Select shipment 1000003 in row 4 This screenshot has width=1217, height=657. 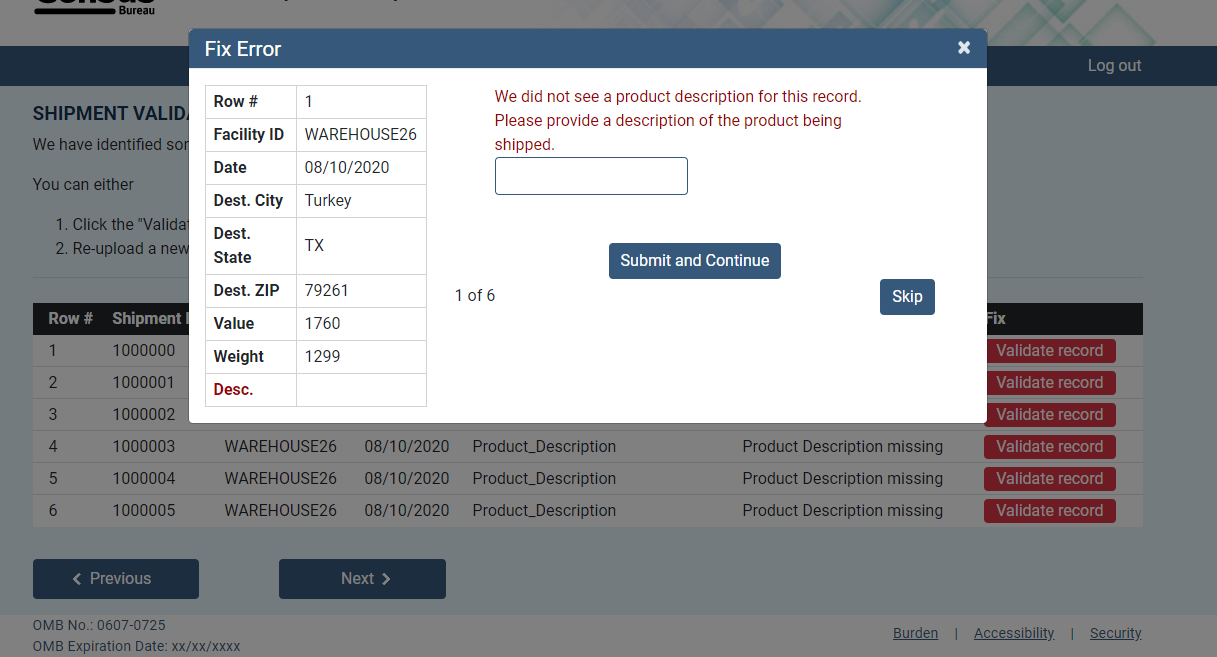pyautogui.click(x=143, y=447)
